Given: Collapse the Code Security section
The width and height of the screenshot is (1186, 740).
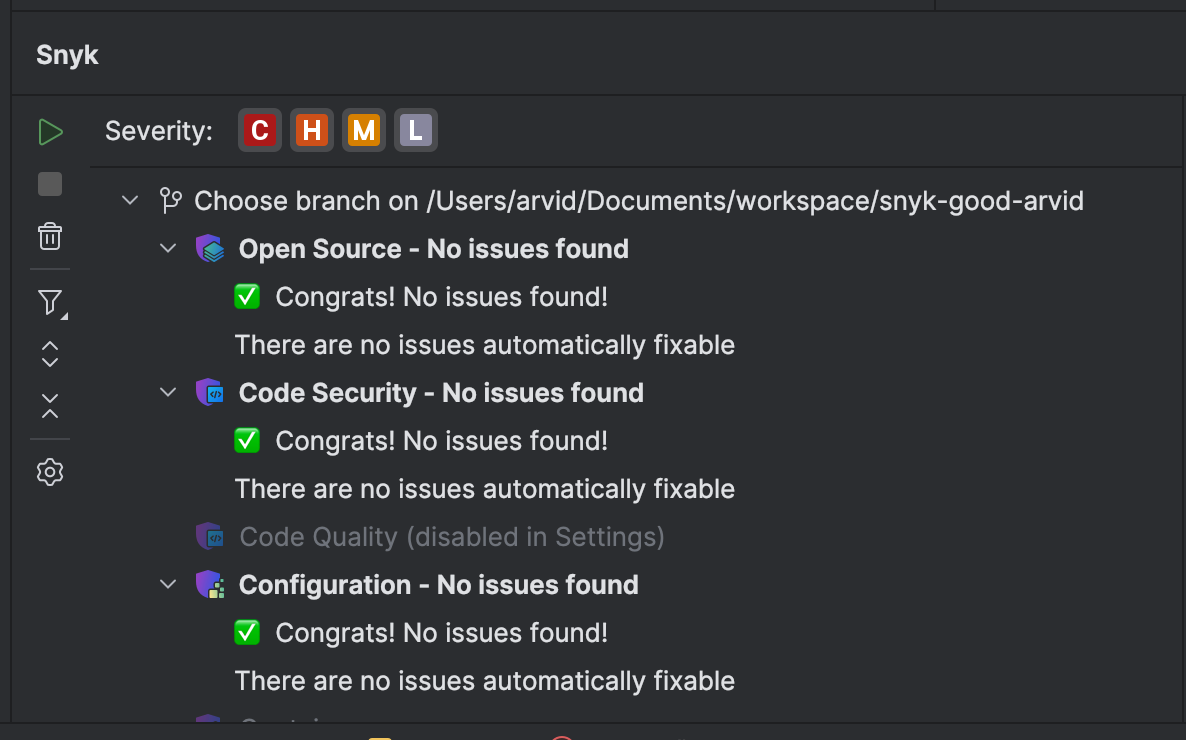Looking at the screenshot, I should (168, 393).
